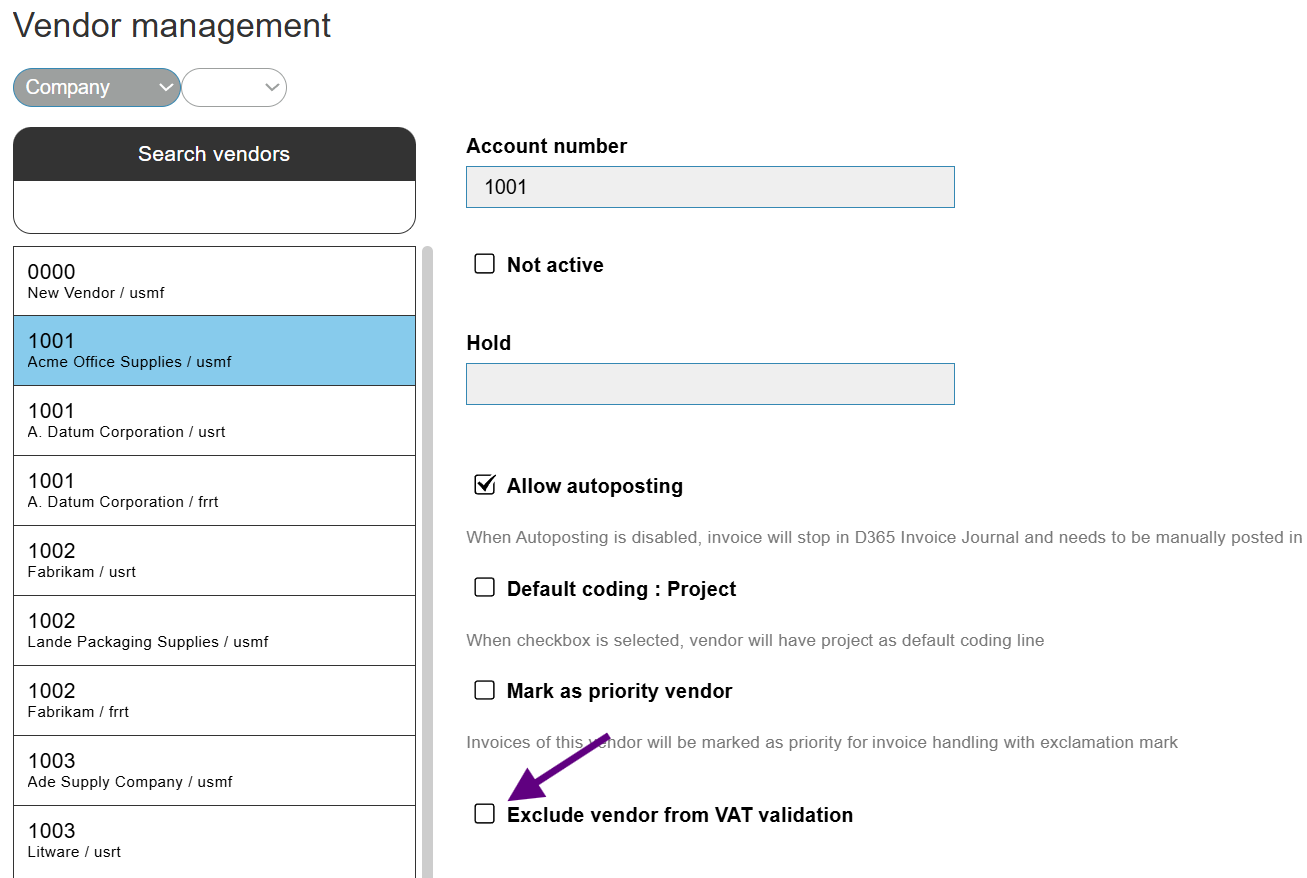Choose A. Datum Corporation / usrt
The height and width of the screenshot is (878, 1307).
tap(214, 421)
